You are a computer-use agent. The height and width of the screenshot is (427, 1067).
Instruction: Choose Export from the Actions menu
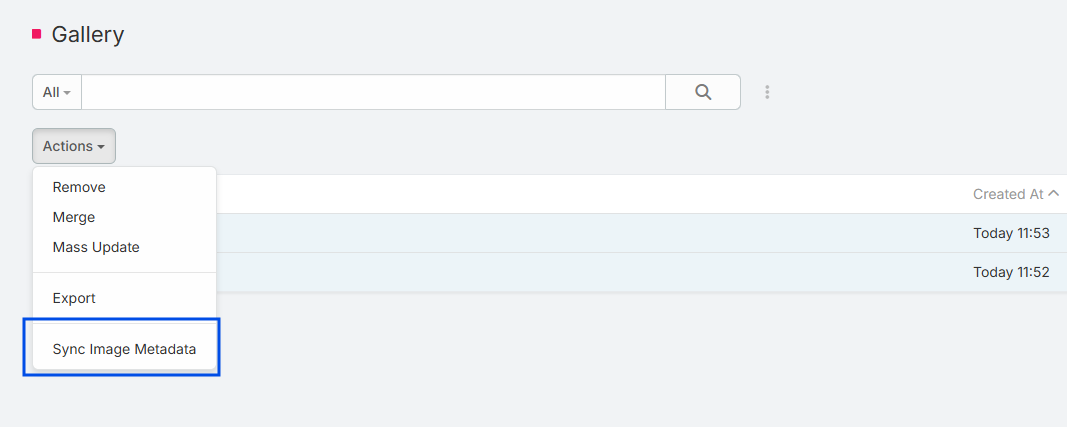(x=74, y=298)
